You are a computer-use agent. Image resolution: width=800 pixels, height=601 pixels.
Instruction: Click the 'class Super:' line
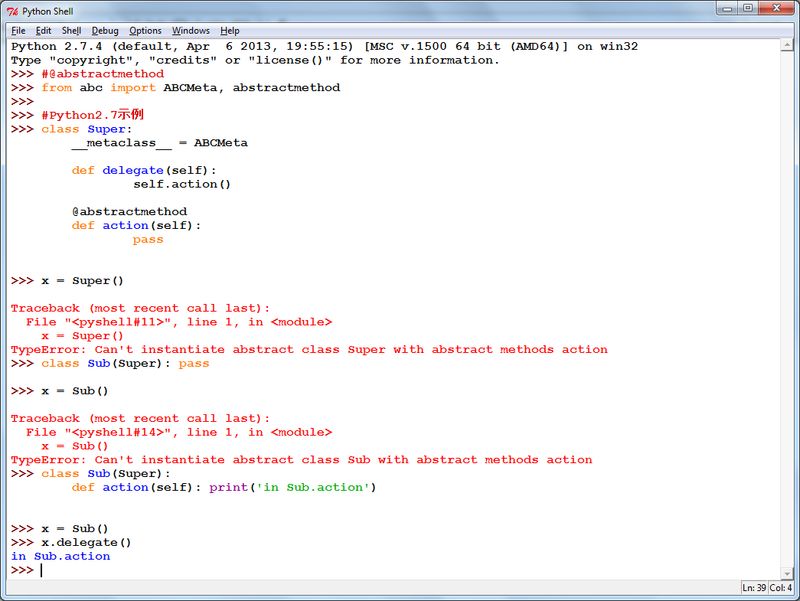pos(86,129)
